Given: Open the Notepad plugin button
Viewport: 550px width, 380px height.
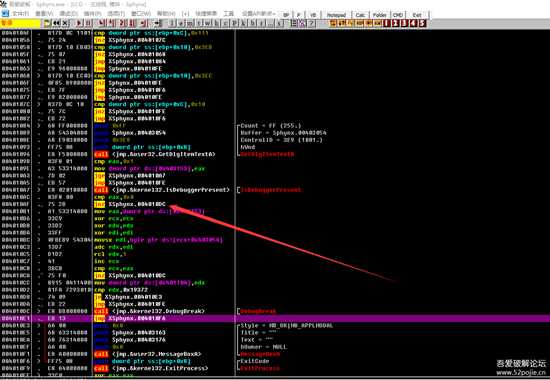Looking at the screenshot, I should [x=336, y=15].
